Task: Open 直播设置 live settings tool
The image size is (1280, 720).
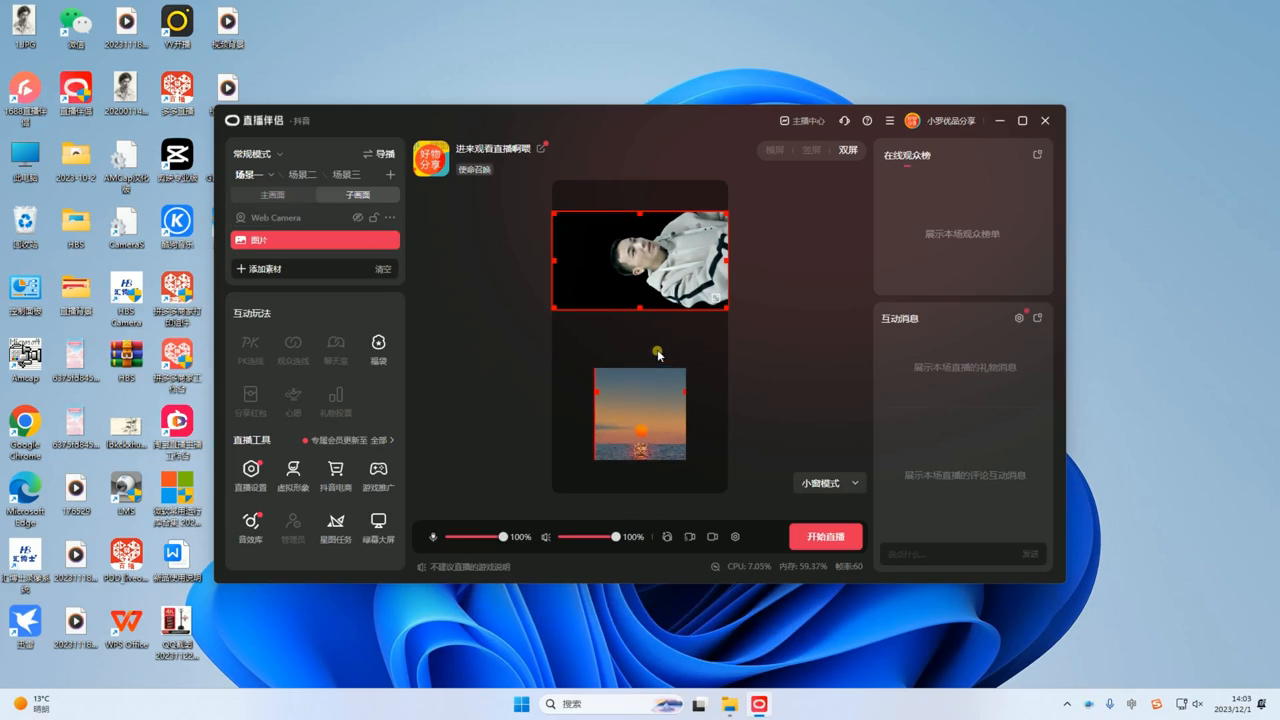Action: coord(251,476)
